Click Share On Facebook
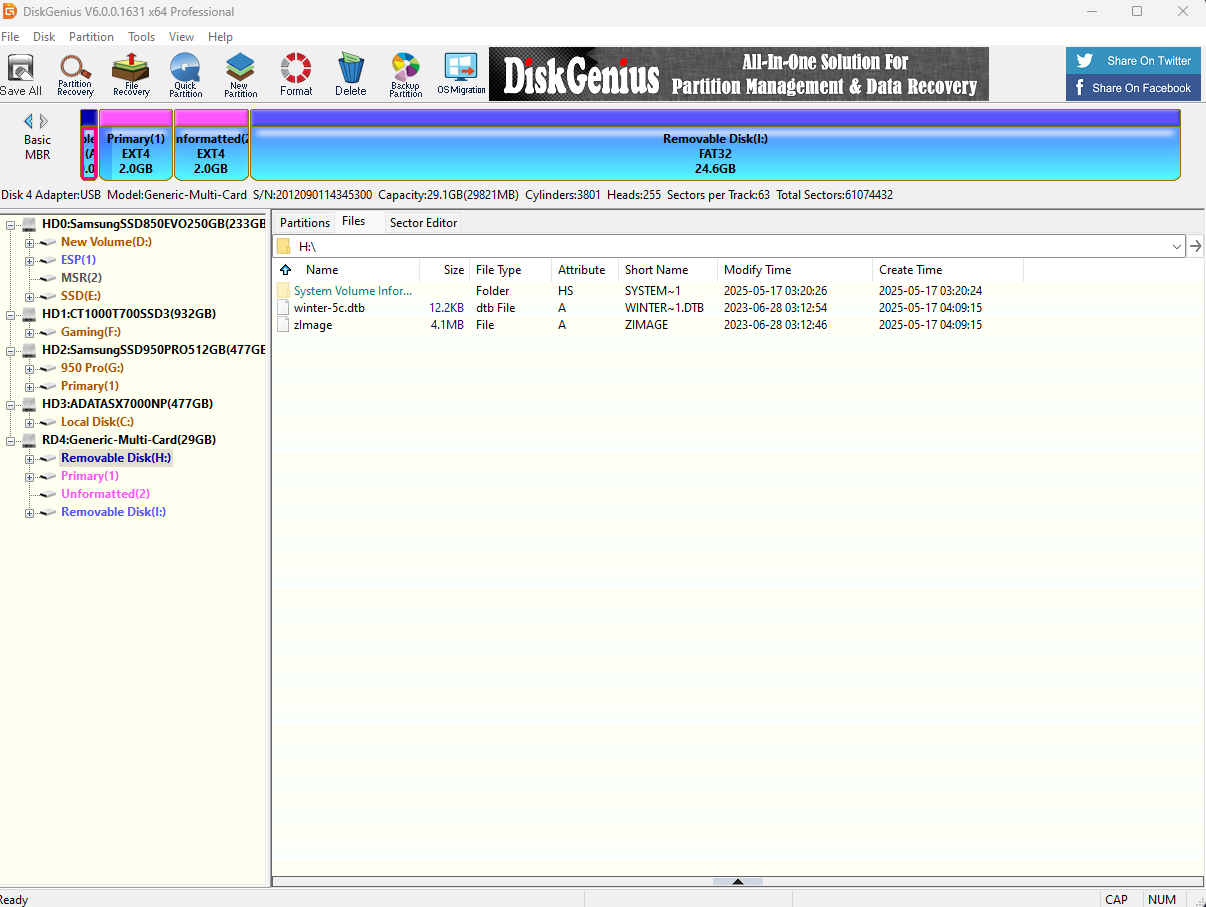Image resolution: width=1206 pixels, height=907 pixels. (1133, 87)
